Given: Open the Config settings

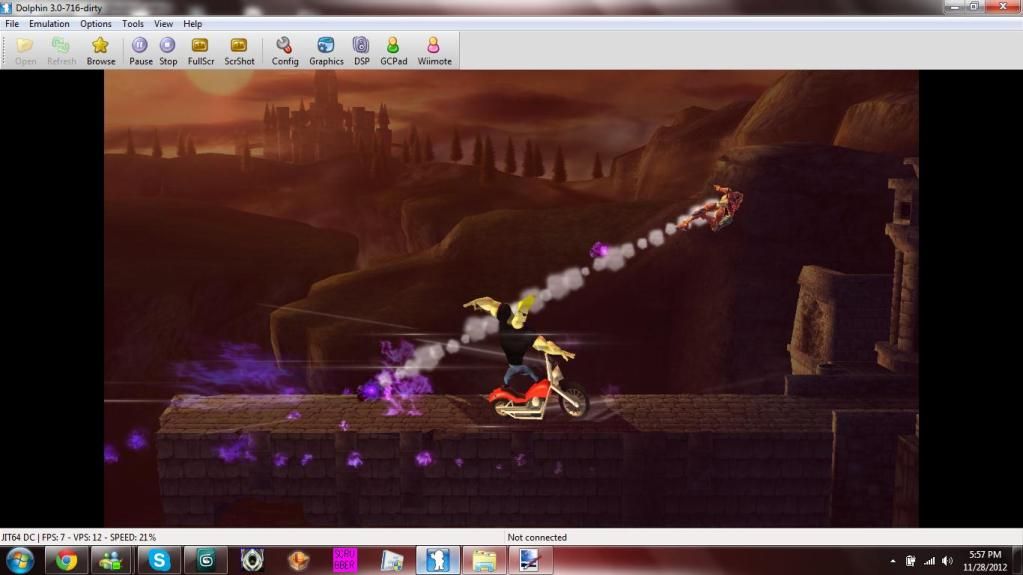Looking at the screenshot, I should (284, 51).
